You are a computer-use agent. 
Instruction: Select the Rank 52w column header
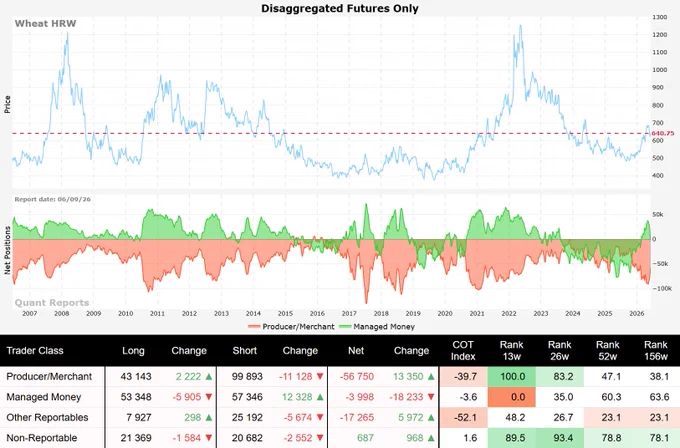[608, 350]
